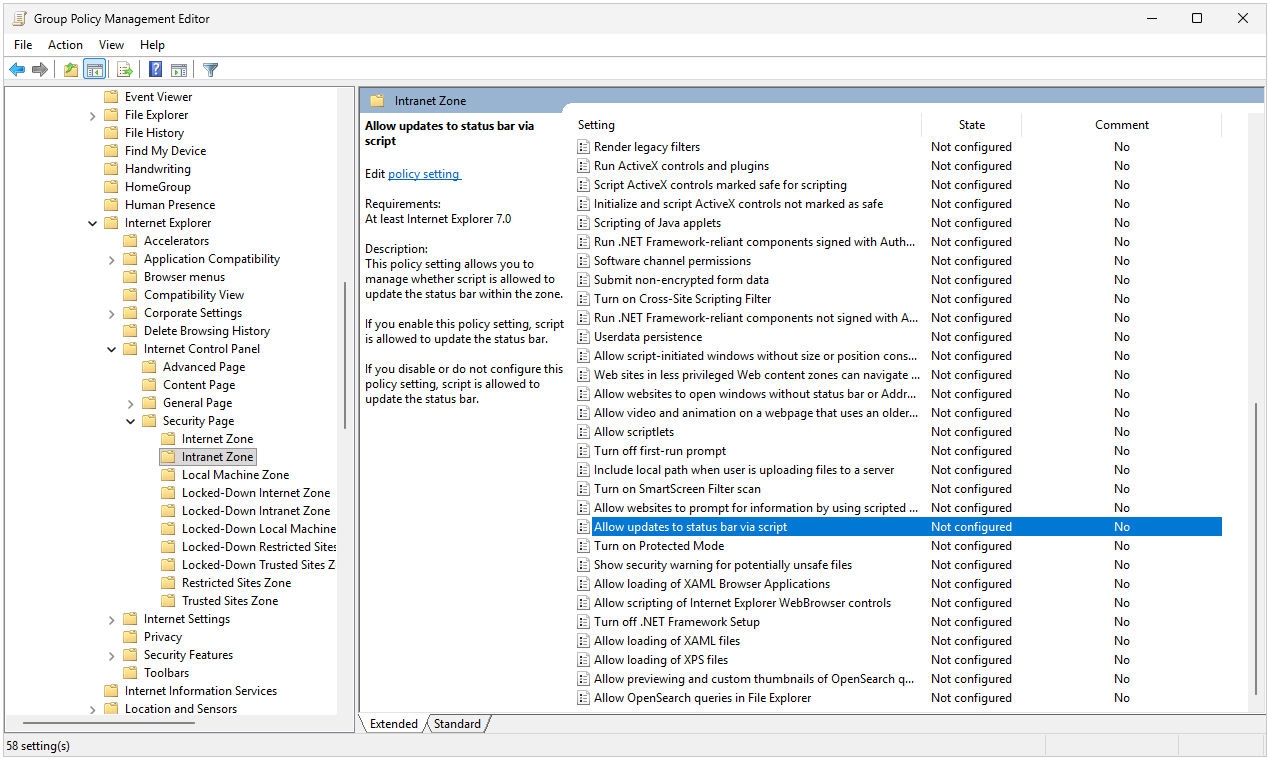
Task: Select Restricted Sites Zone in the tree
Action: click(236, 583)
